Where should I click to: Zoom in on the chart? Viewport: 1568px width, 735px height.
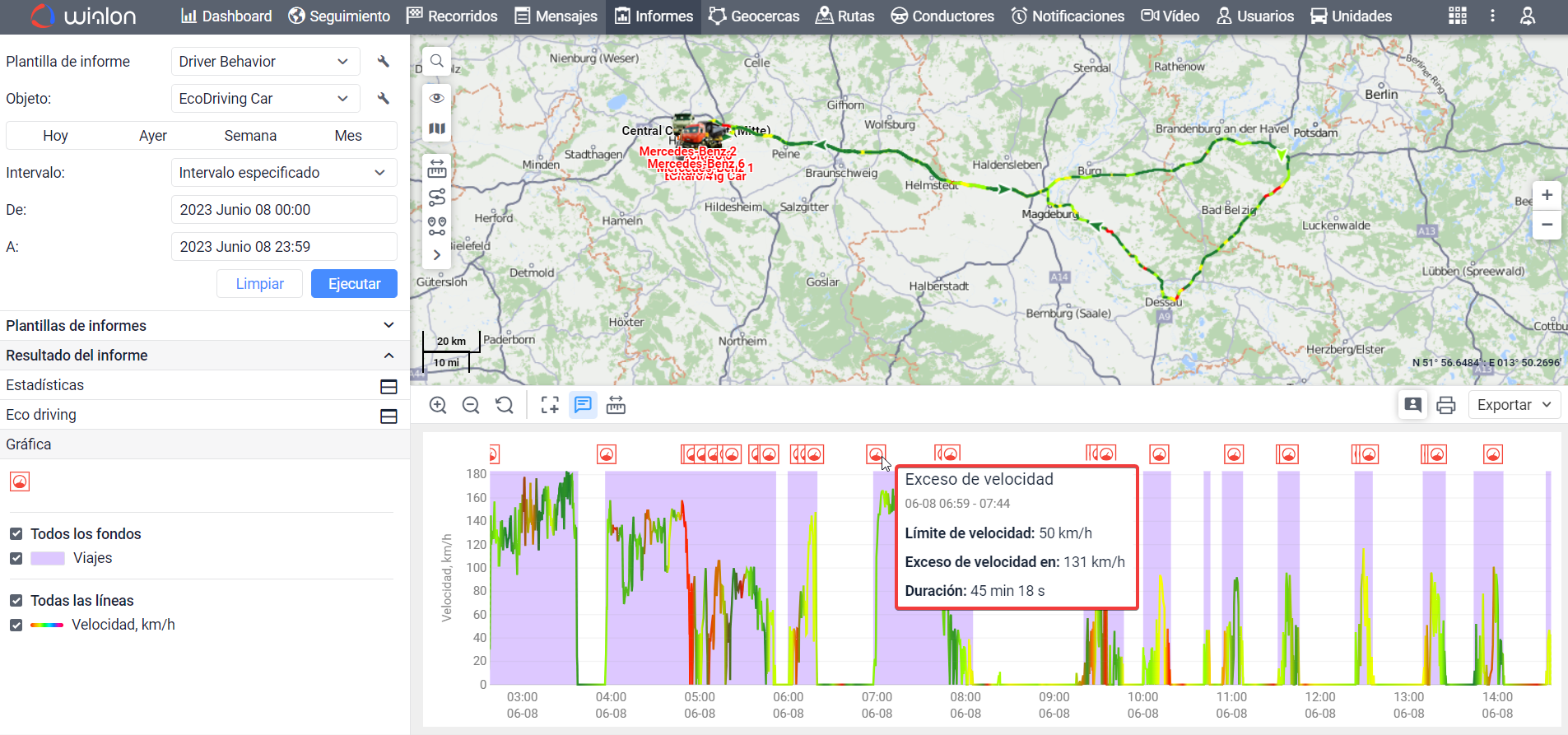438,405
